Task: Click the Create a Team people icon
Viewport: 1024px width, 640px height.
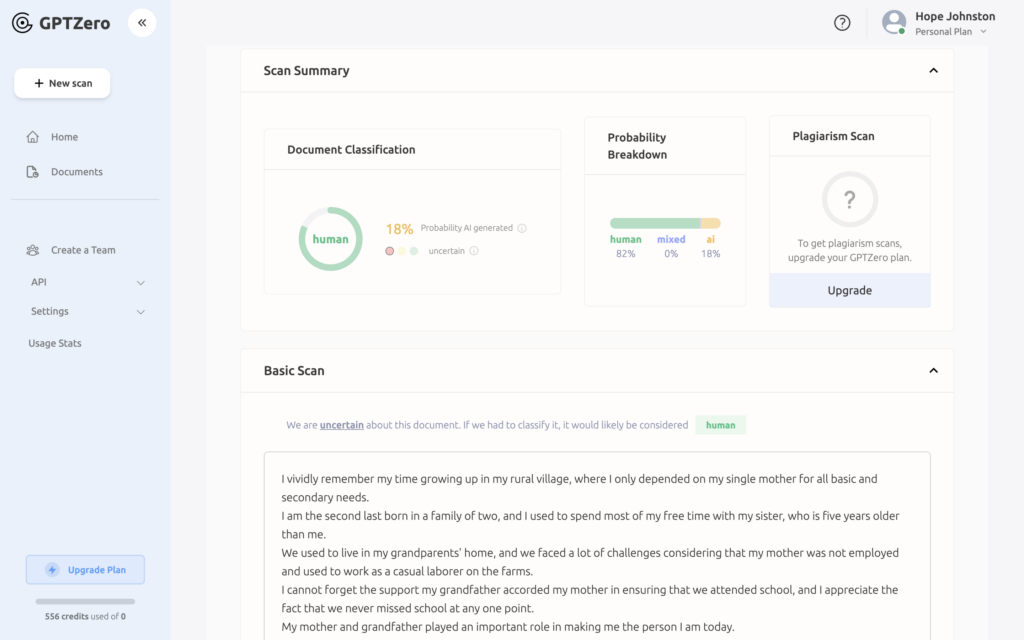Action: [x=33, y=249]
